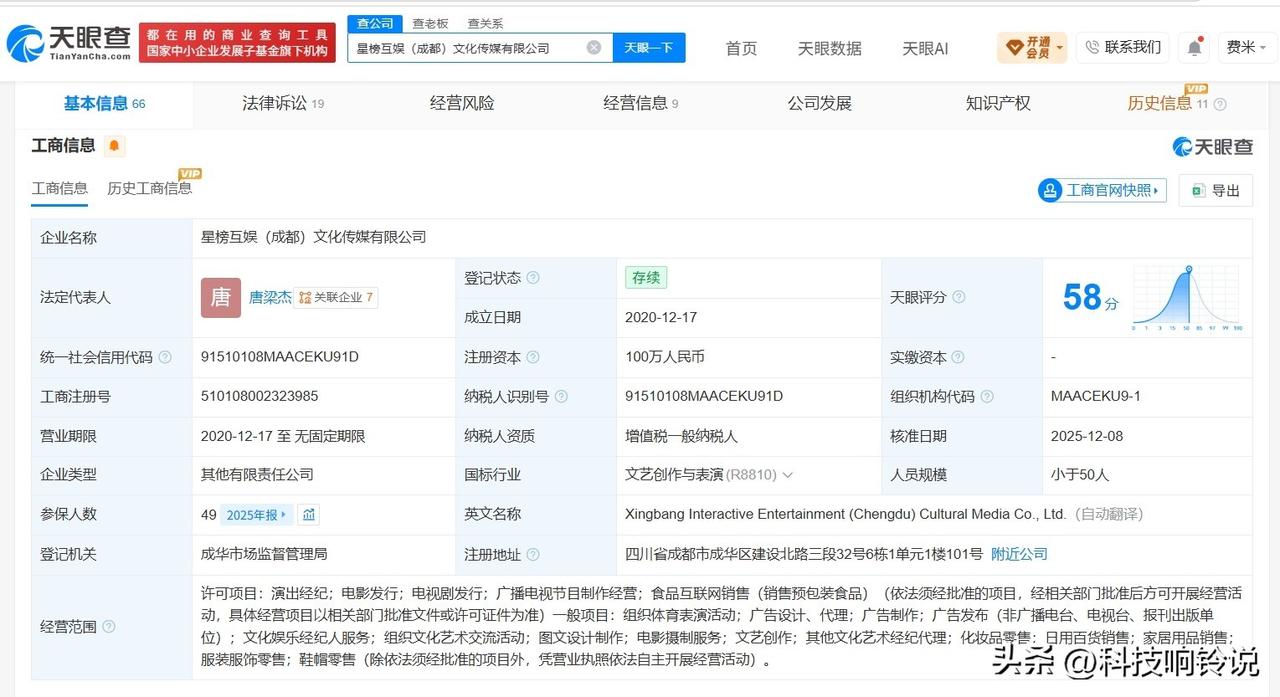Viewport: 1280px width, 697px height.
Task: Click the person icon in 工商官网快照
Action: (x=1050, y=190)
